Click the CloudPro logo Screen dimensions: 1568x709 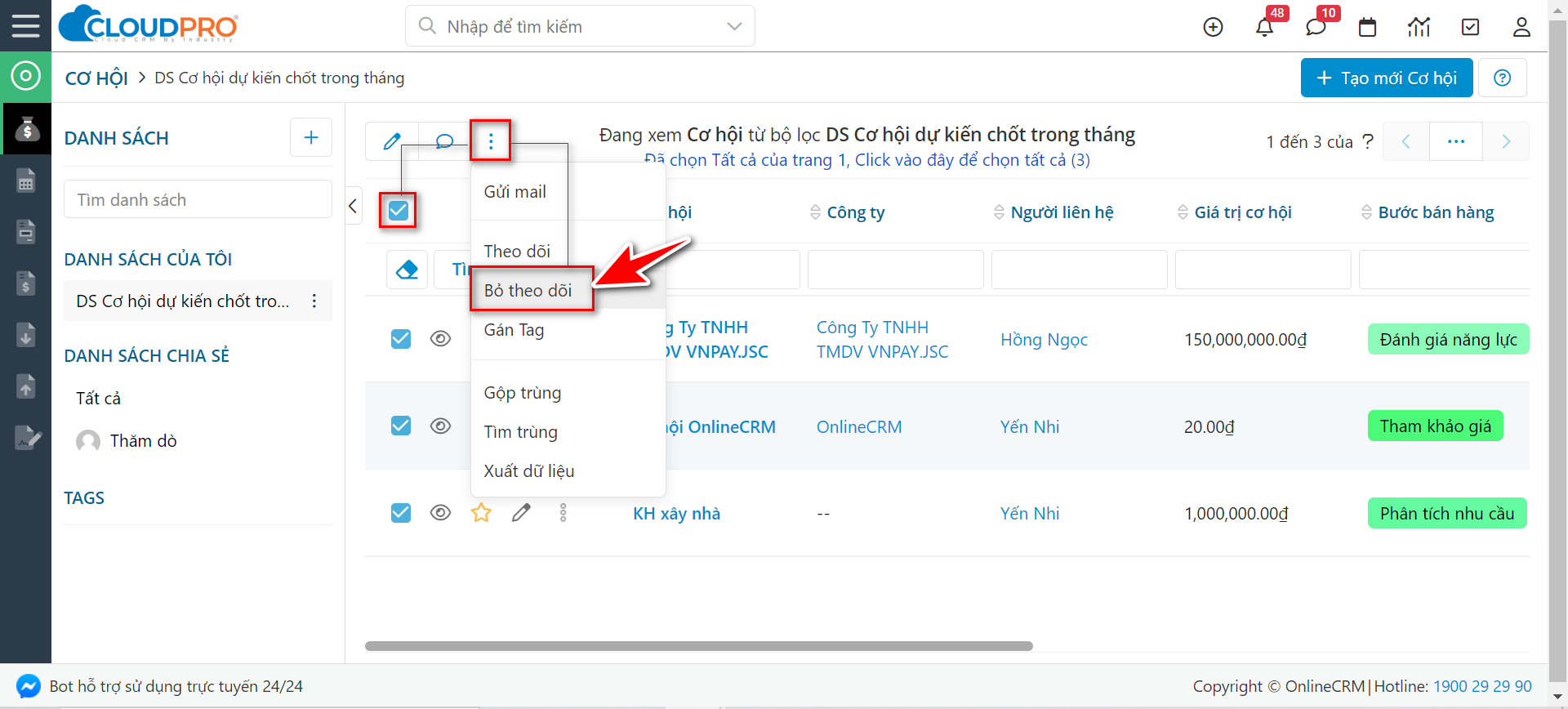tap(149, 24)
